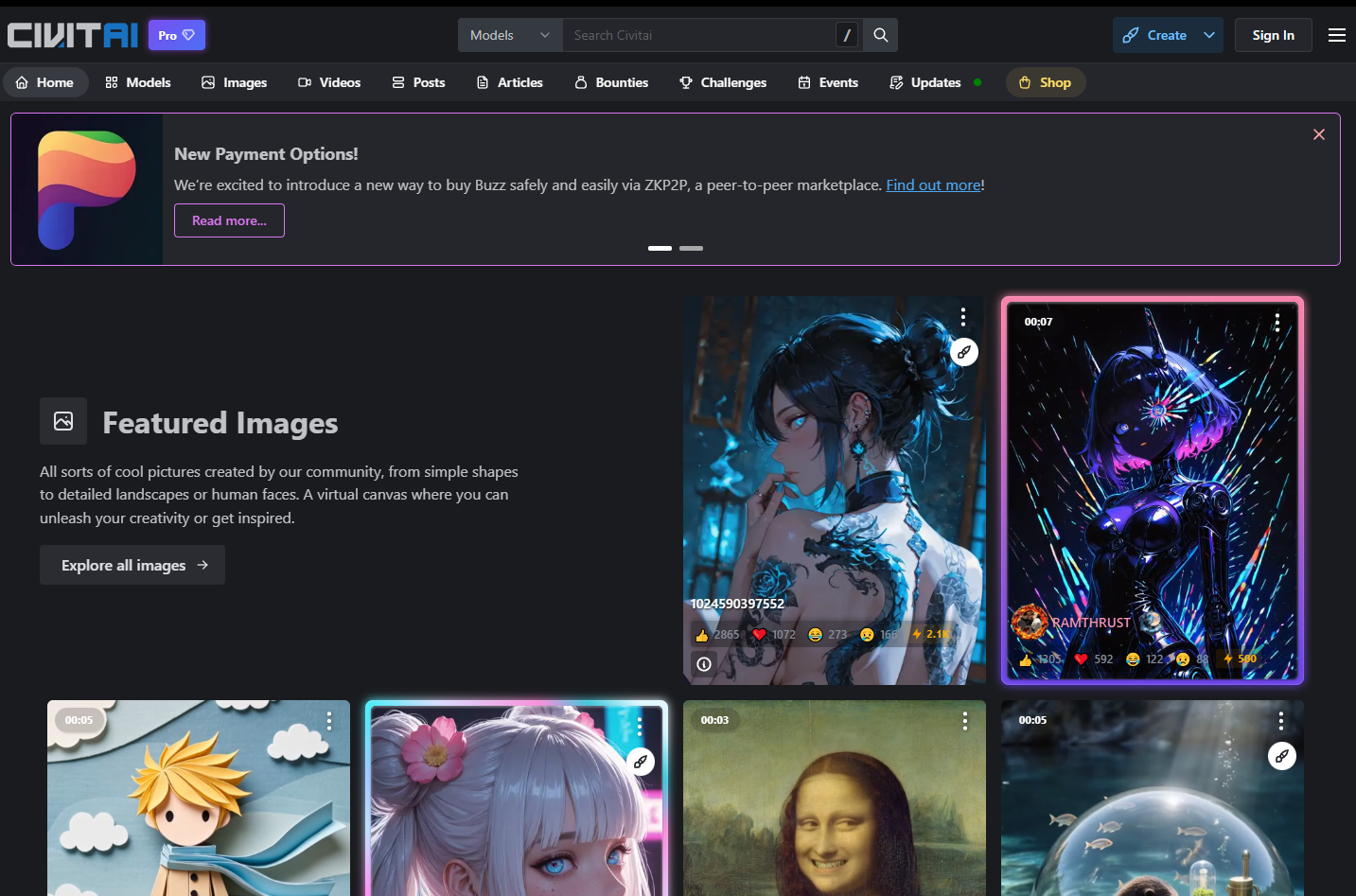
Task: Expand the Create button chevron menu
Action: [x=1209, y=35]
